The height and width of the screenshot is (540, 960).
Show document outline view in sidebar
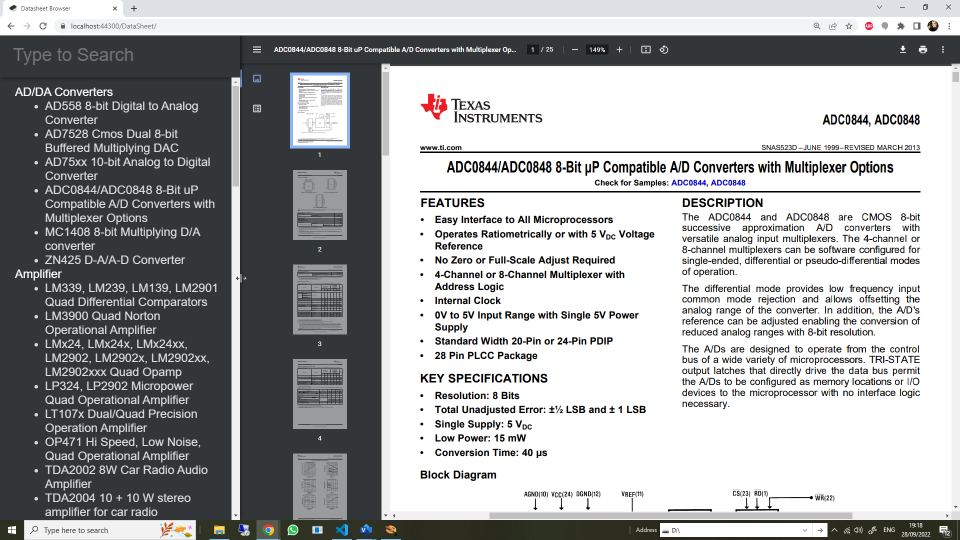click(257, 108)
